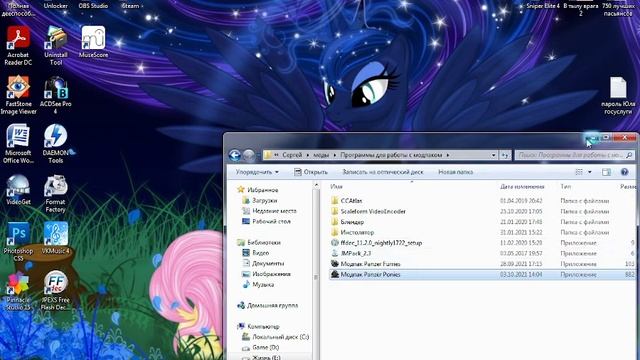The width and height of the screenshot is (640, 360).
Task: Focus the Explorer search field
Action: (571, 155)
